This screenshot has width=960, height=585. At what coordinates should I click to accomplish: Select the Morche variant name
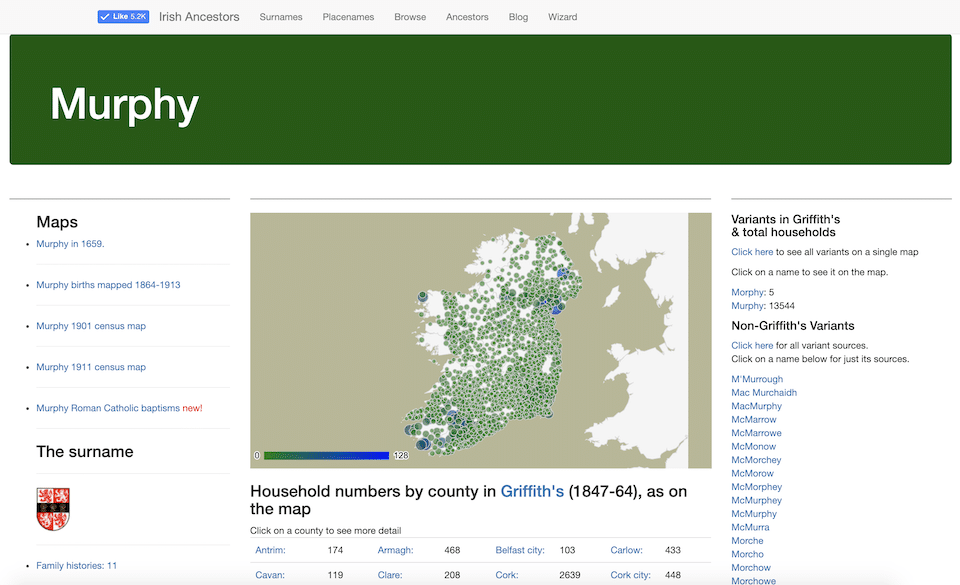coord(747,540)
